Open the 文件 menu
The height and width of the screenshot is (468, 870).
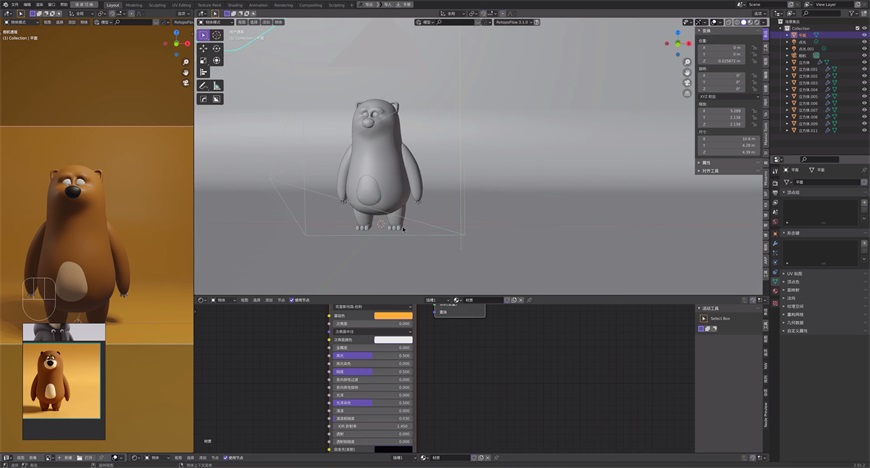(15, 4)
